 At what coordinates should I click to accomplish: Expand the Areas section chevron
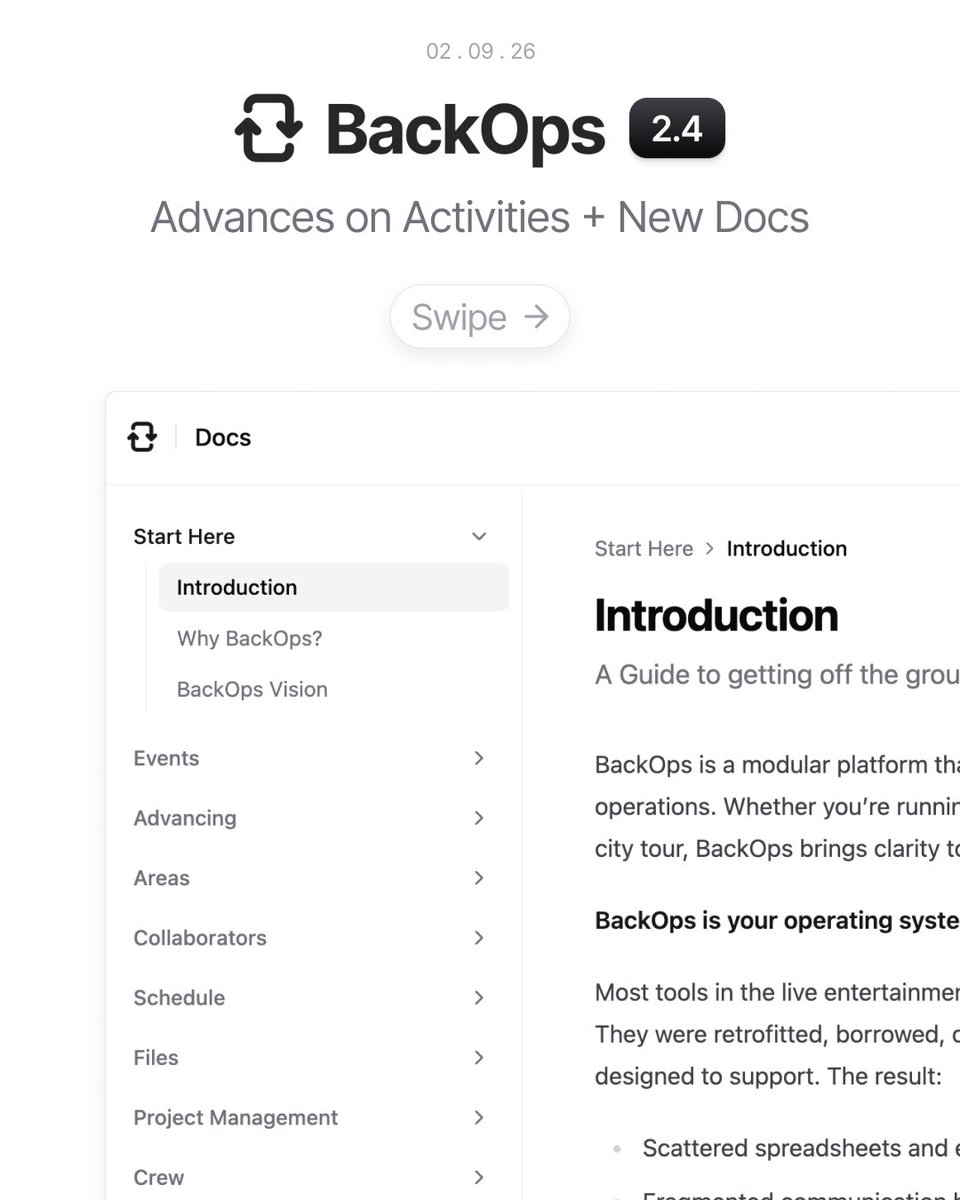click(x=479, y=878)
